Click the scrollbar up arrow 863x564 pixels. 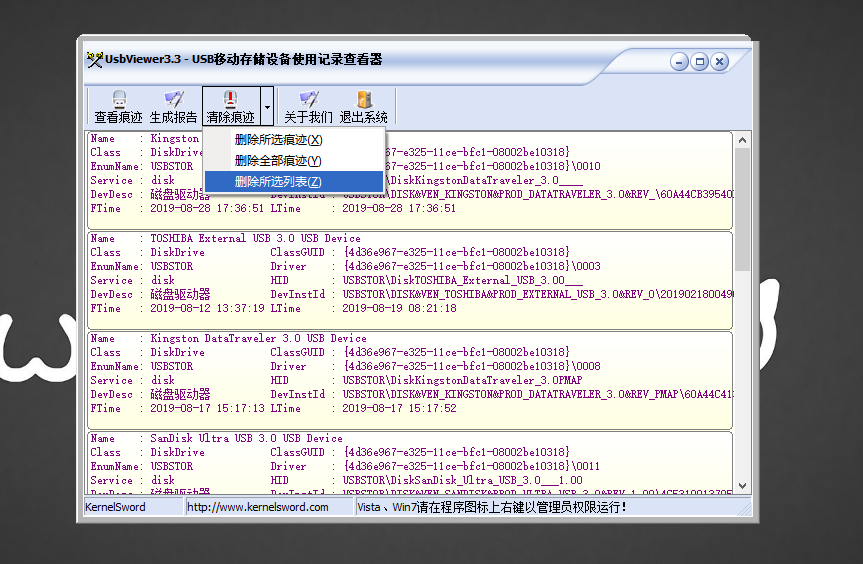pyautogui.click(x=742, y=140)
